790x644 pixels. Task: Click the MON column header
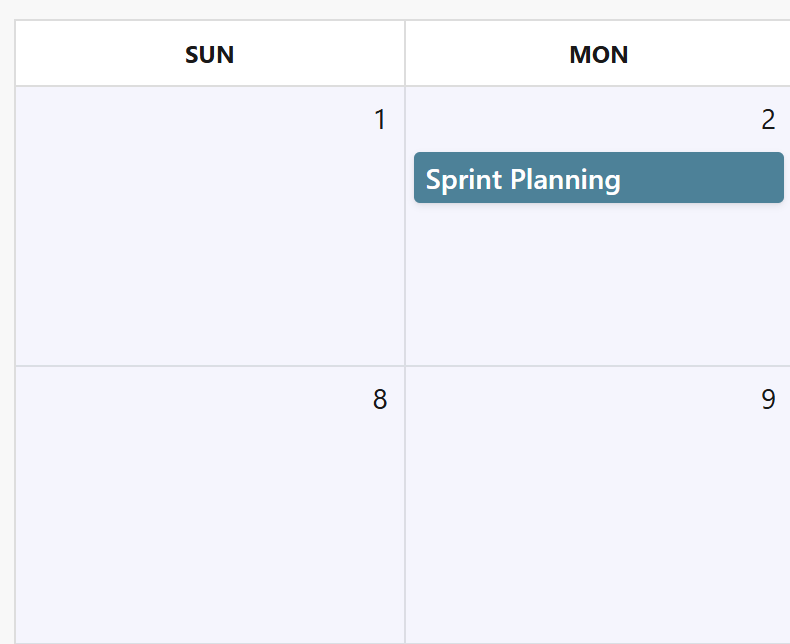(x=599, y=54)
